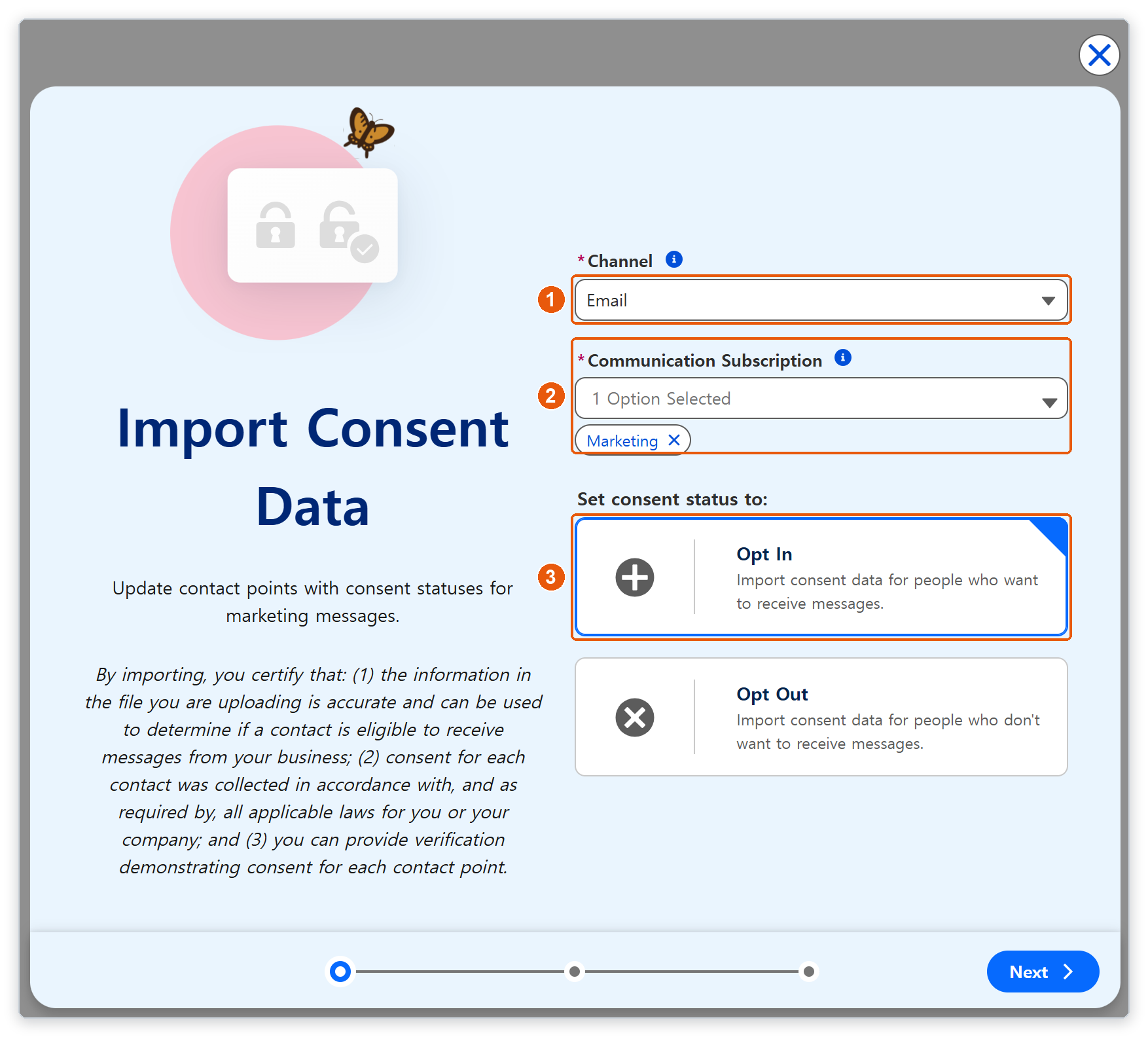Image resolution: width=1148 pixels, height=1037 pixels.
Task: Click the Communication Subscription field label
Action: [705, 361]
